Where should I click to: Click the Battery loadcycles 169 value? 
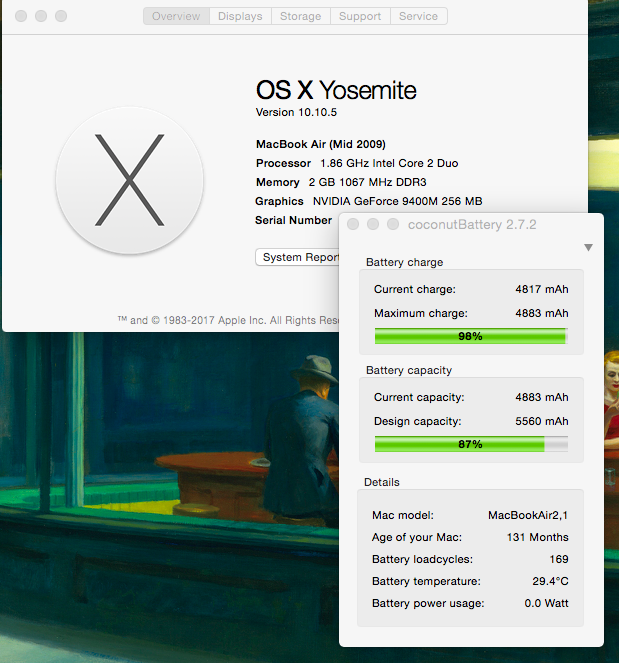point(559,559)
